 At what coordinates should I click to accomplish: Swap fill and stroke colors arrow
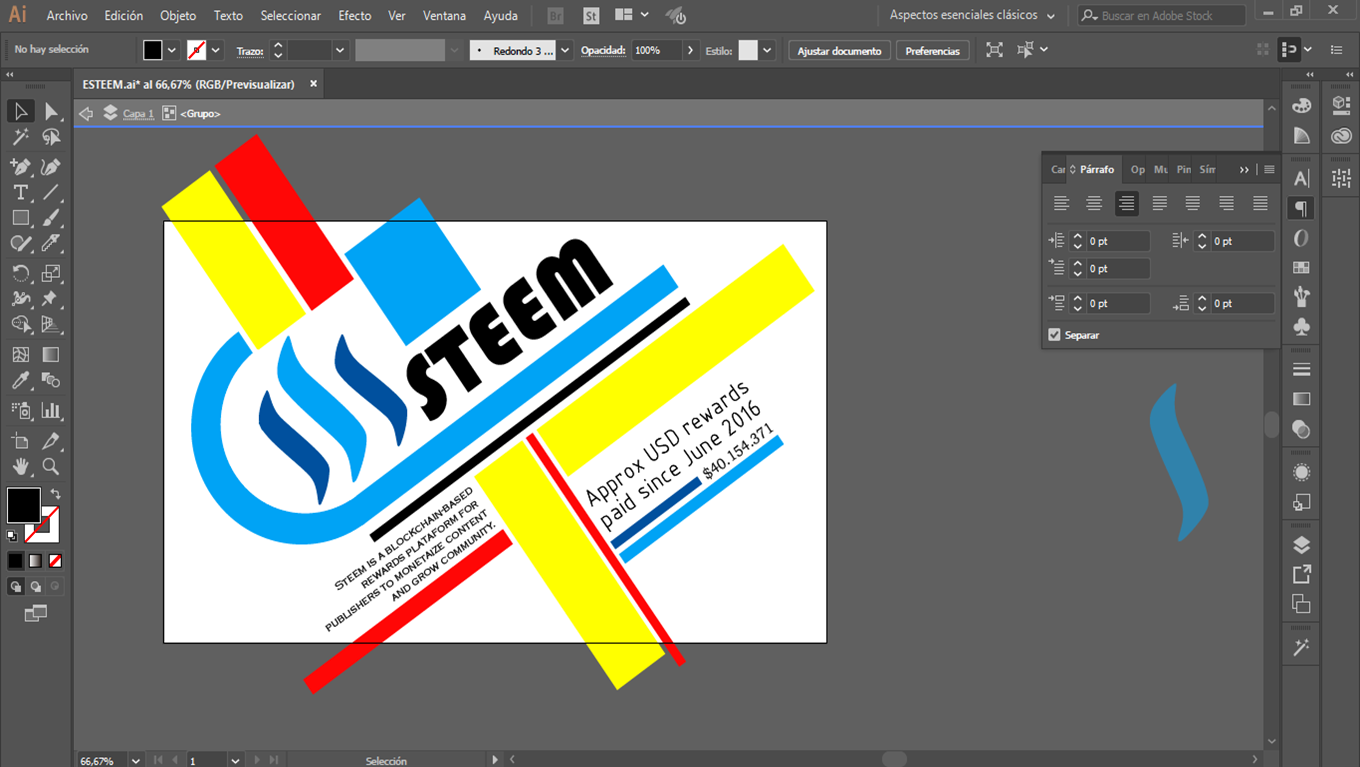click(55, 494)
